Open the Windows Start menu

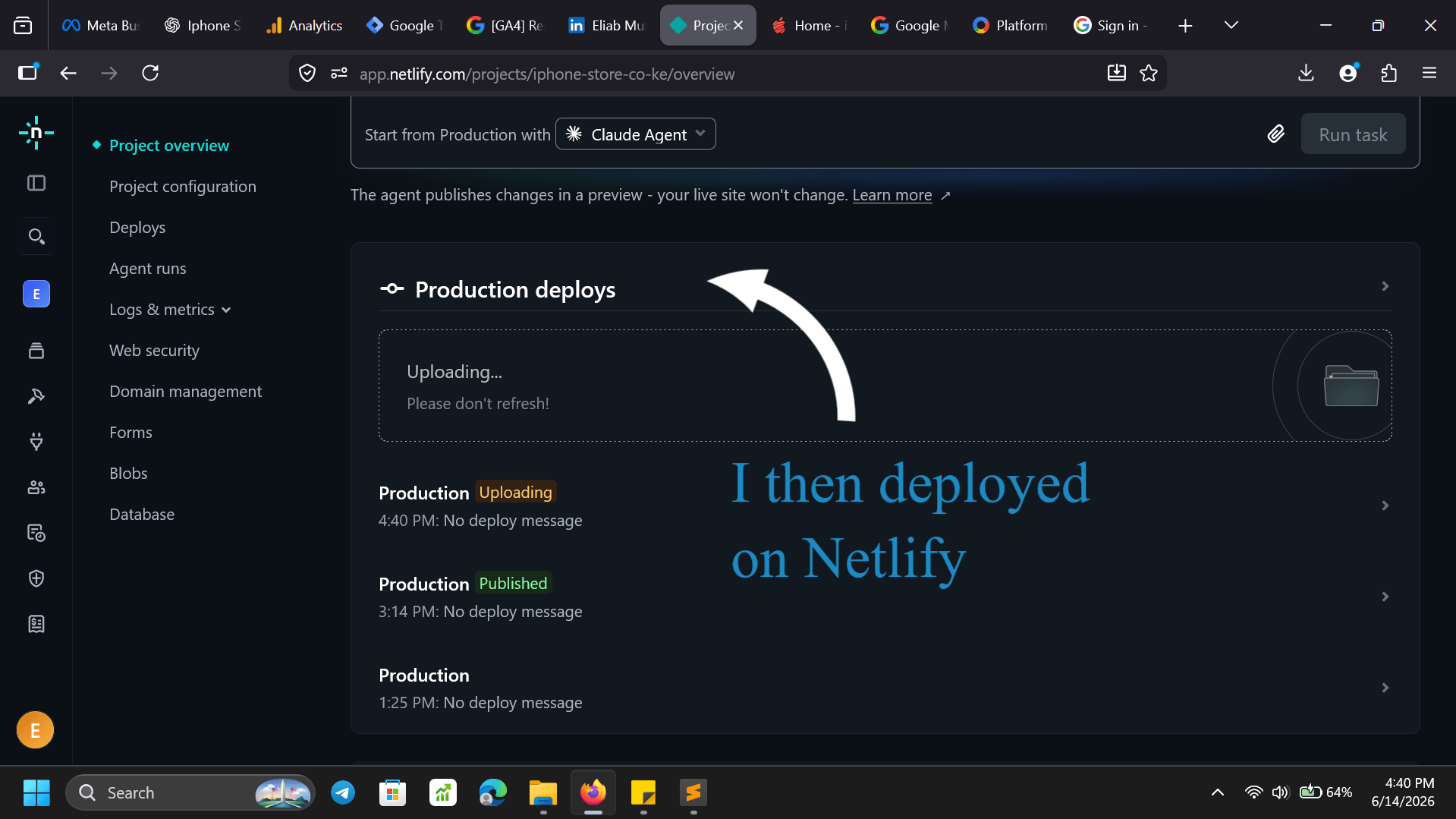pyautogui.click(x=36, y=793)
